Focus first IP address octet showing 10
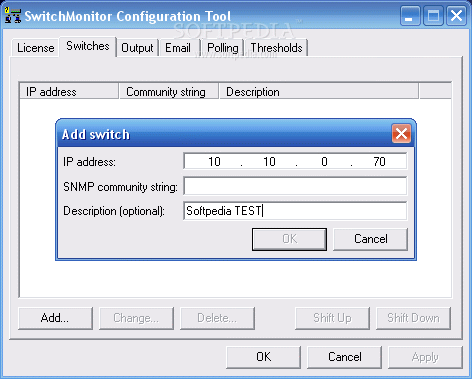 coord(214,162)
